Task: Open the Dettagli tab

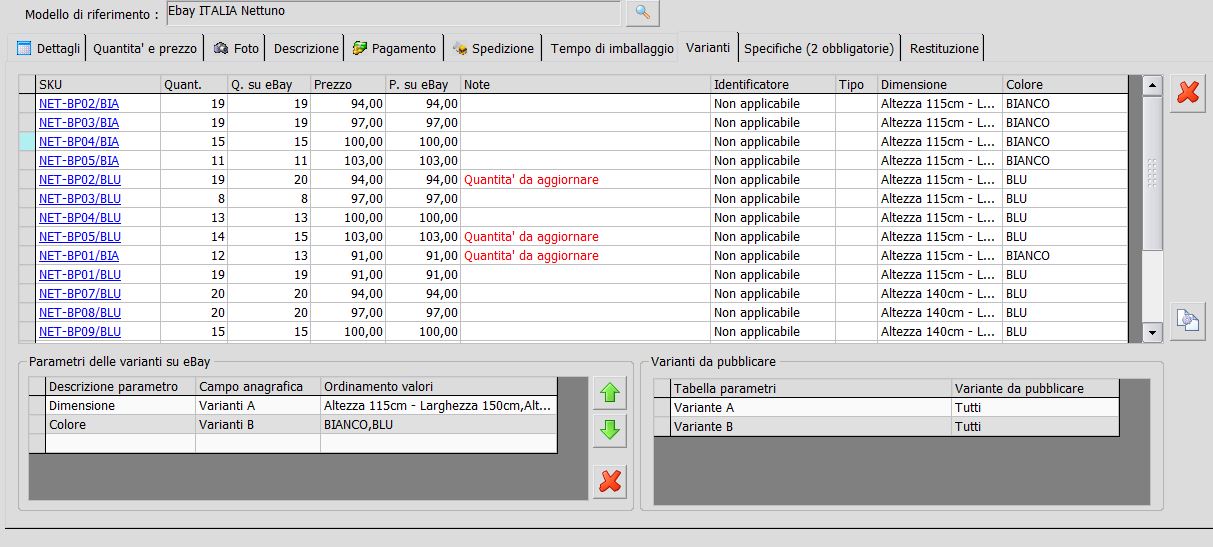Action: [x=46, y=48]
